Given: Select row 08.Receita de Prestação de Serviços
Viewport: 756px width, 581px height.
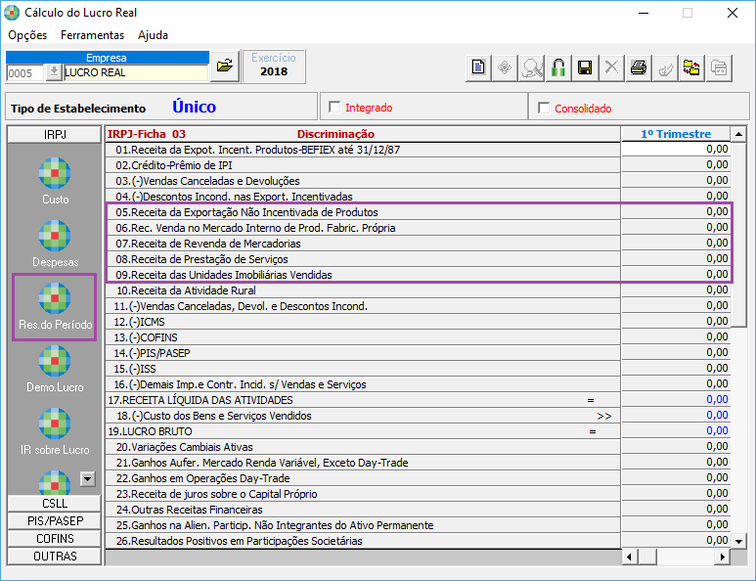Looking at the screenshot, I should 363,259.
